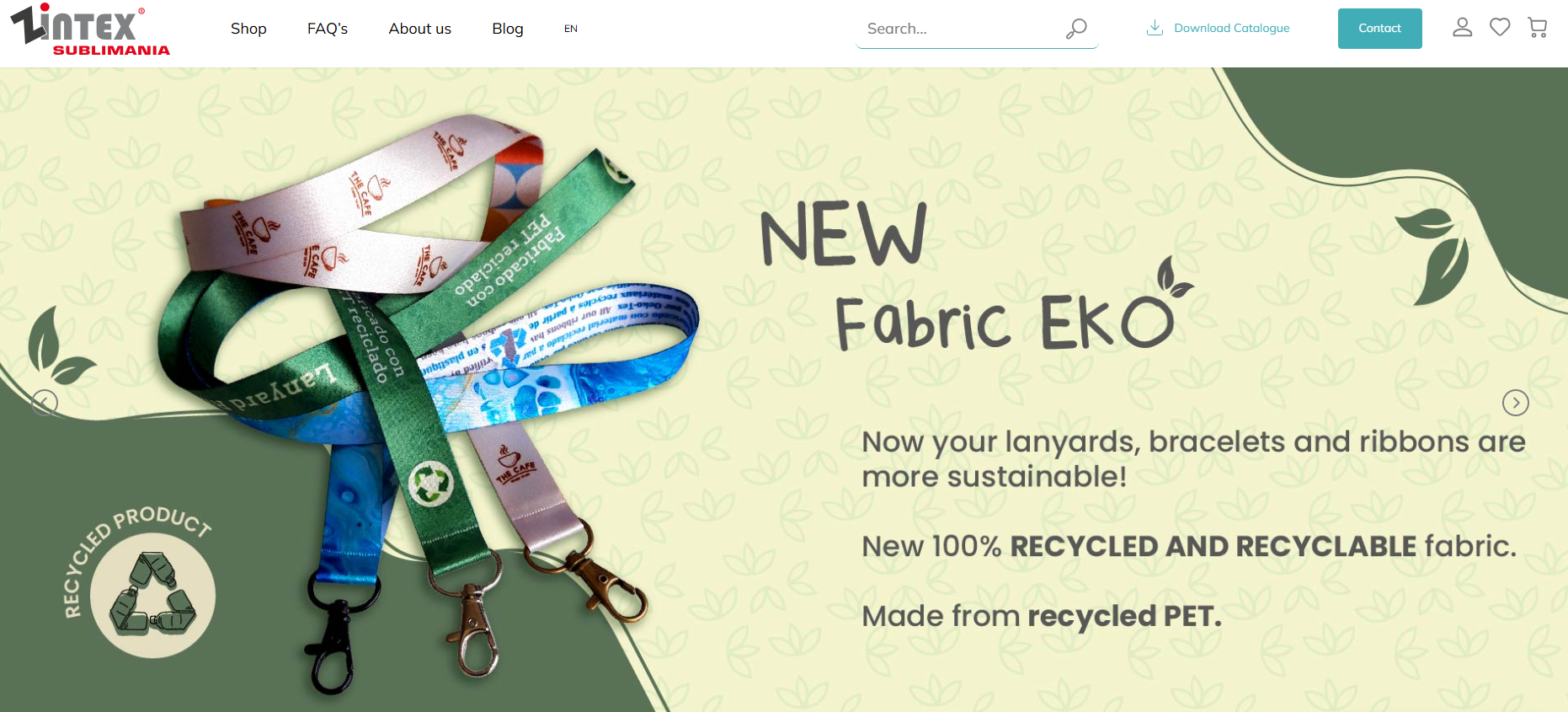Focus the Search input field
The image size is (1568, 712).
pos(960,29)
